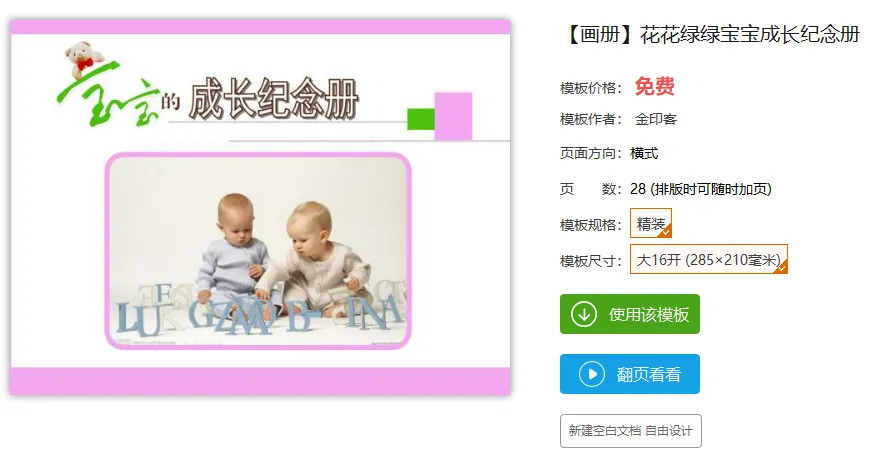Click 翻页看看 to preview pages
Viewport: 890px width, 468px height.
point(629,374)
